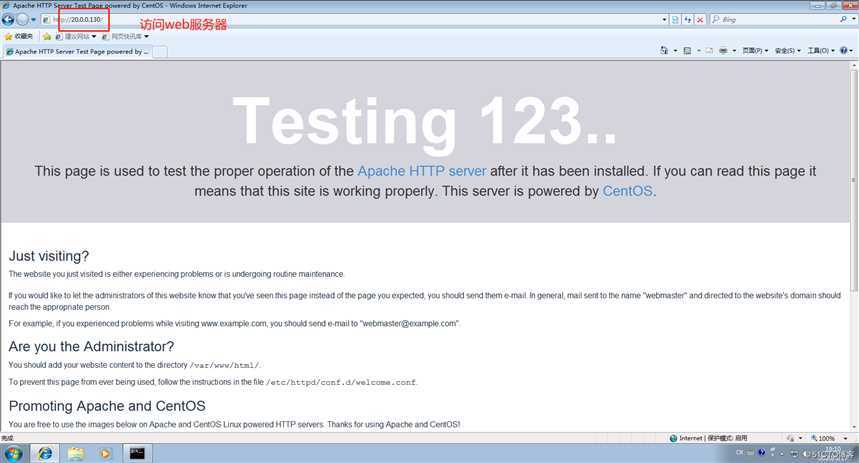Image resolution: width=859 pixels, height=463 pixels.
Task: Click the browser Back button
Action: coord(8,20)
